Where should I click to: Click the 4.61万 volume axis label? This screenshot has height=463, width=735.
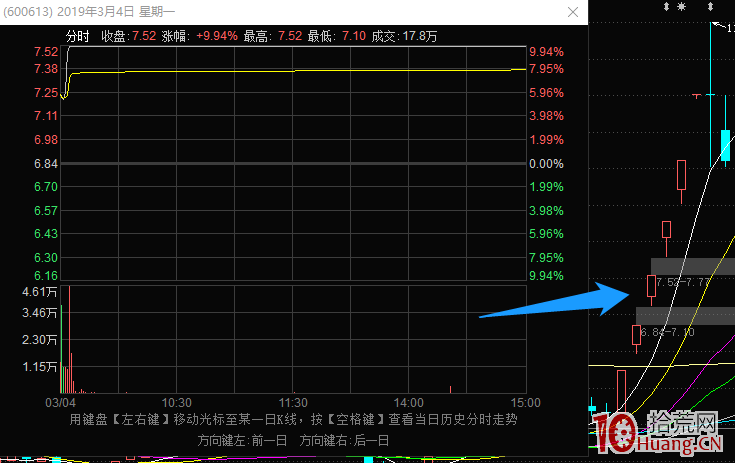coord(40,292)
